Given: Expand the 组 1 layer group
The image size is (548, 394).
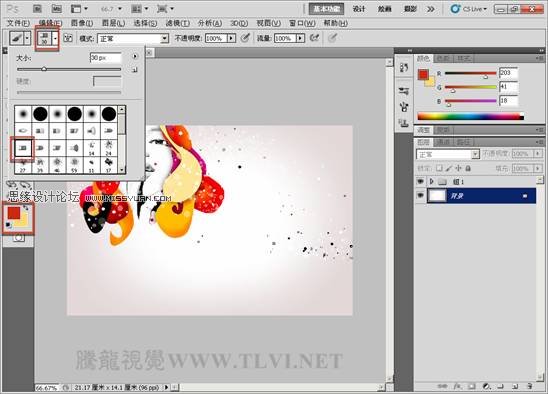Looking at the screenshot, I should (x=432, y=181).
